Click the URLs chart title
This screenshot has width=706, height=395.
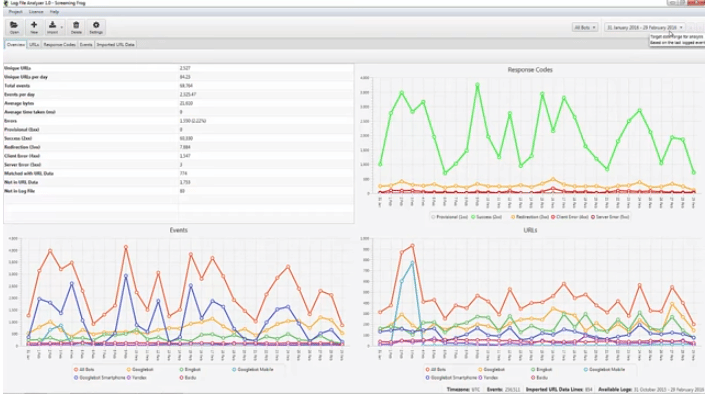point(530,230)
